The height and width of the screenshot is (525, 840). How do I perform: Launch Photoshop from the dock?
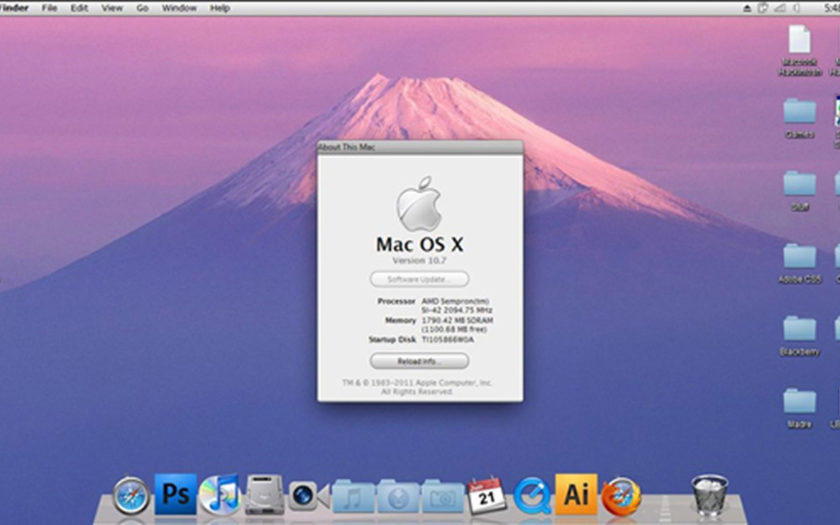175,495
